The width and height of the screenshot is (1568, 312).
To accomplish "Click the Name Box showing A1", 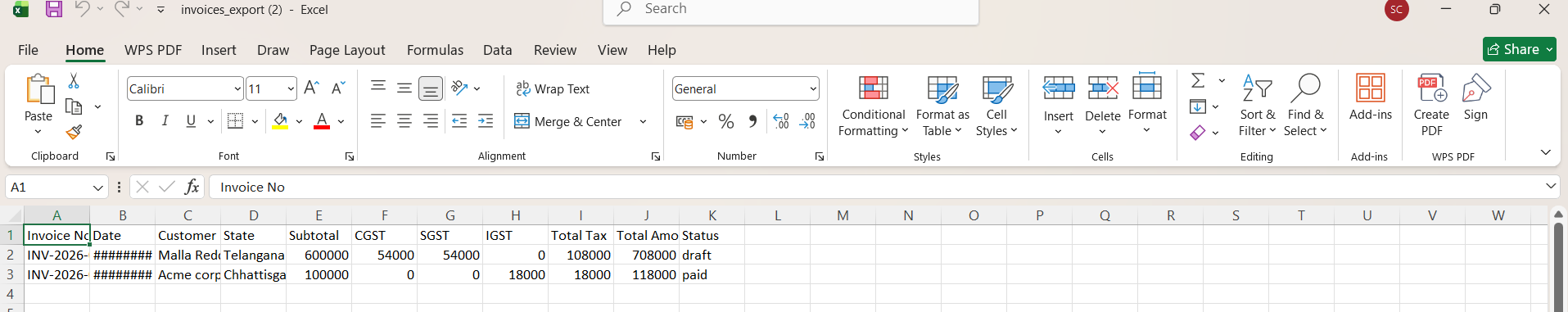I will click(56, 187).
